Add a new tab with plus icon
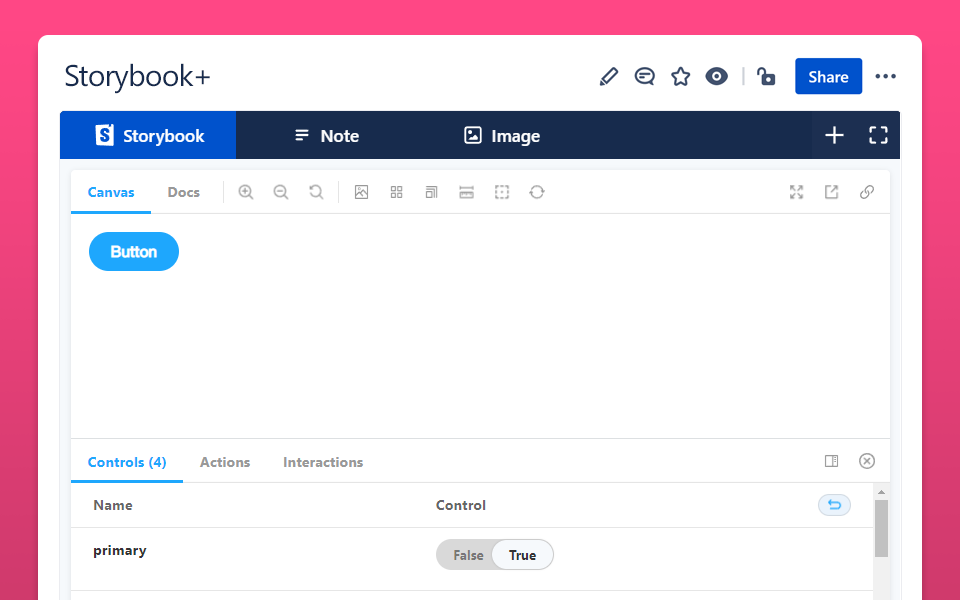Screen dimensions: 960x600 (x=834, y=135)
